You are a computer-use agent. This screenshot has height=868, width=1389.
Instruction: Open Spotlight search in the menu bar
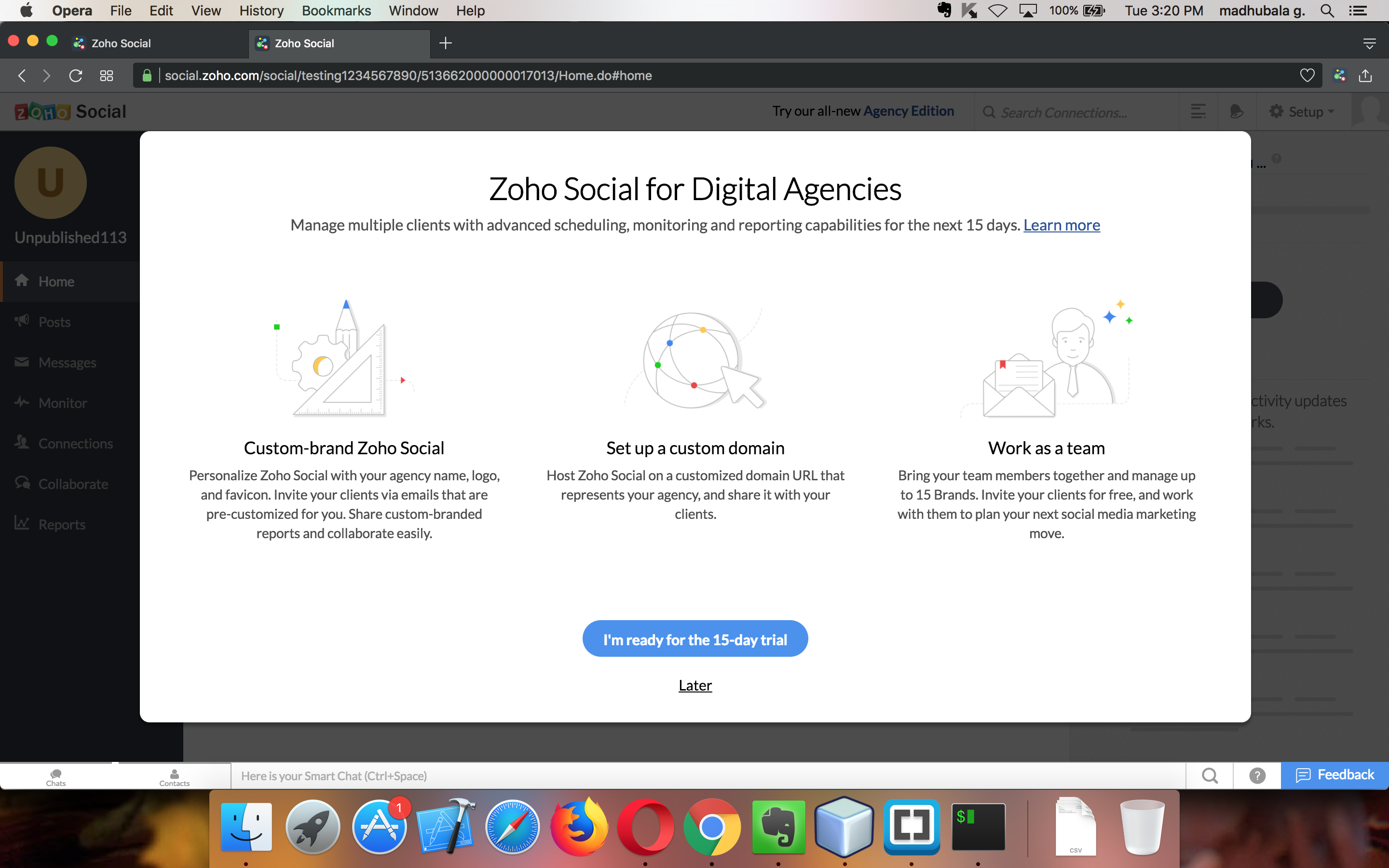[x=1327, y=10]
